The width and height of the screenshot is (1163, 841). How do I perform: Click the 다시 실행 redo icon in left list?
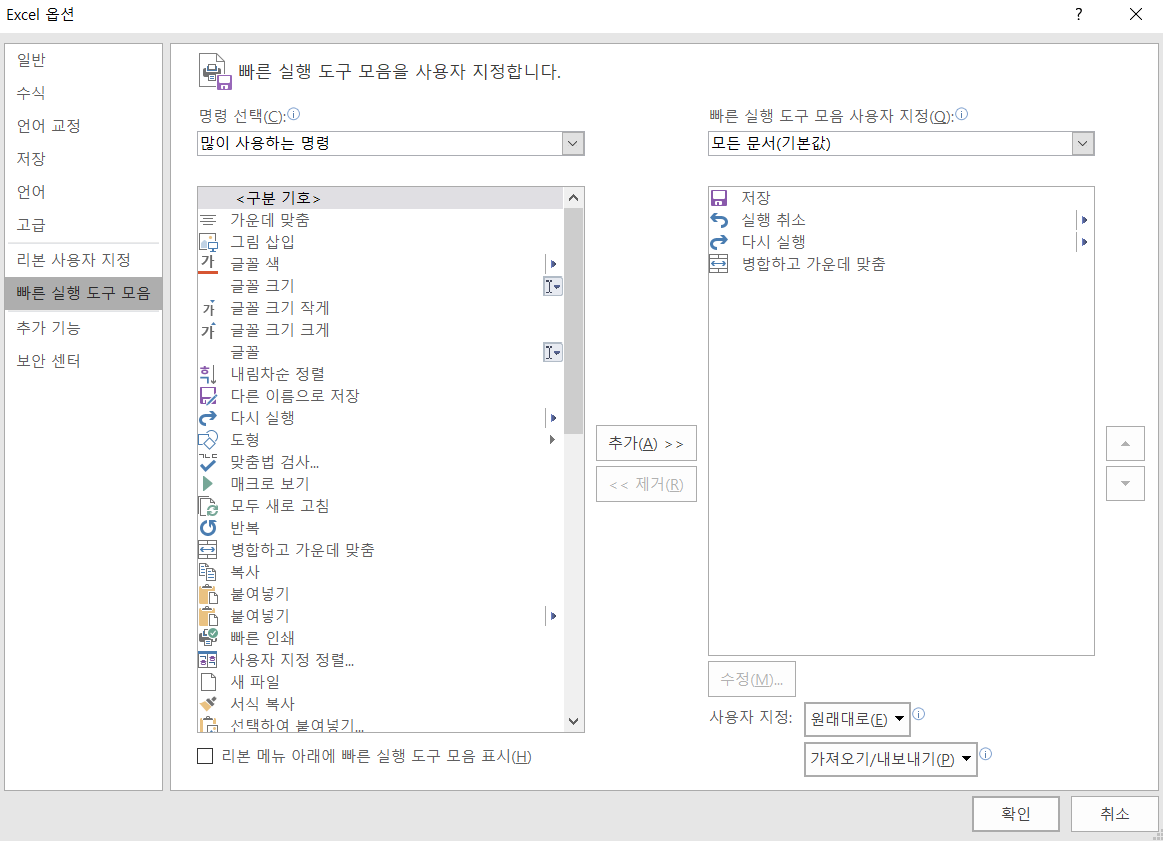[x=208, y=418]
